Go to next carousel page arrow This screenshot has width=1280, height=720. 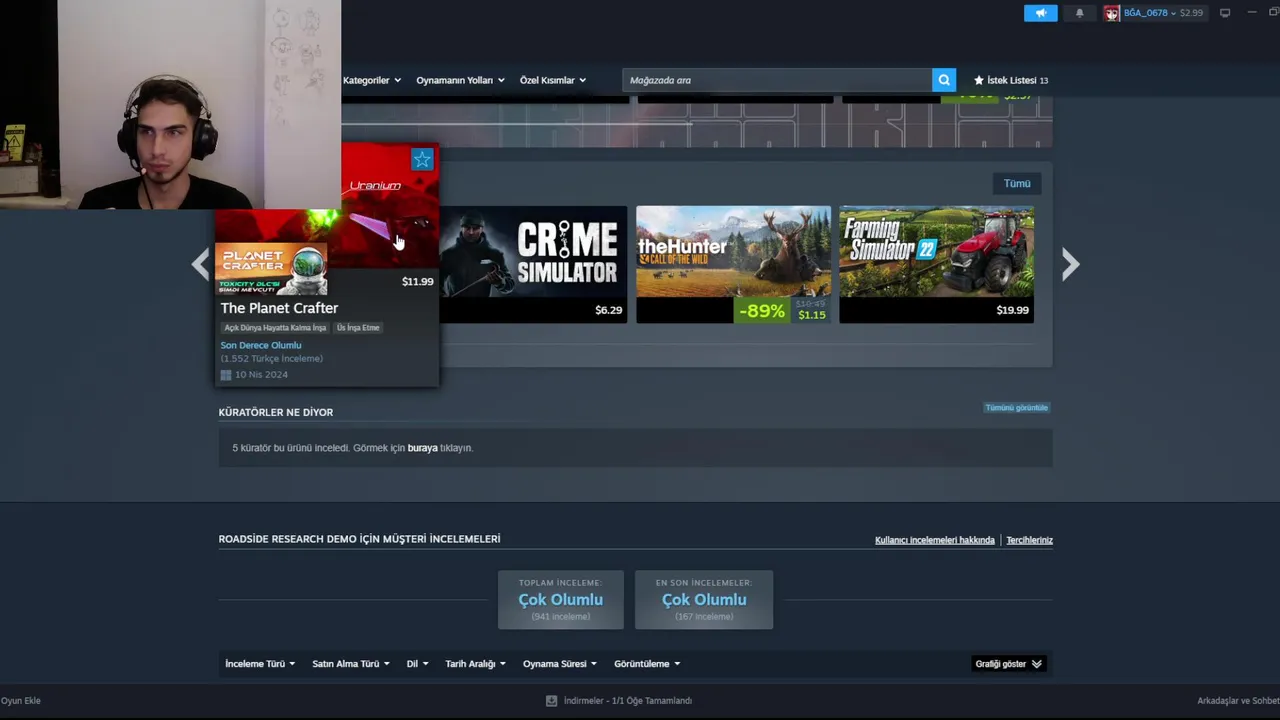coord(1070,264)
